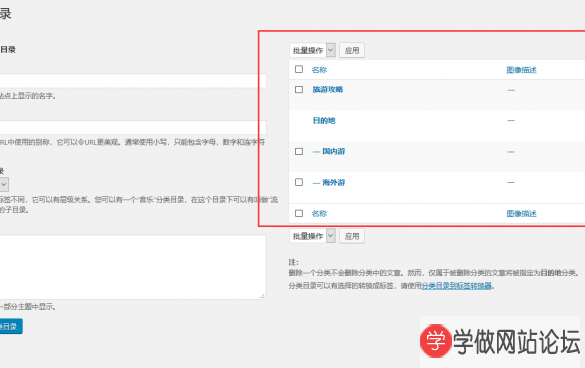Check the box for 旅游攻略 category
The width and height of the screenshot is (585, 368).
point(299,90)
